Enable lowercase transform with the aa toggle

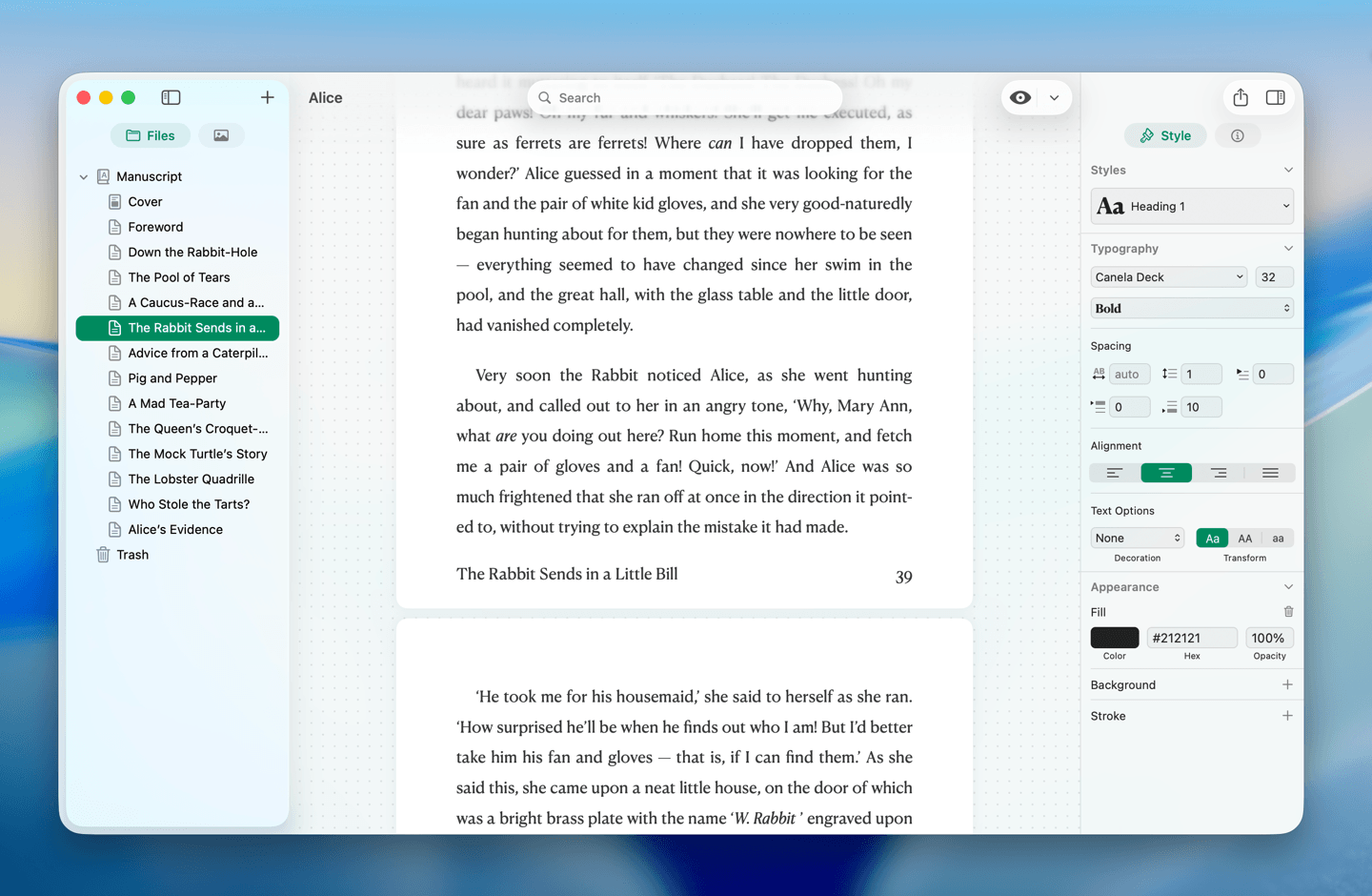click(1278, 538)
